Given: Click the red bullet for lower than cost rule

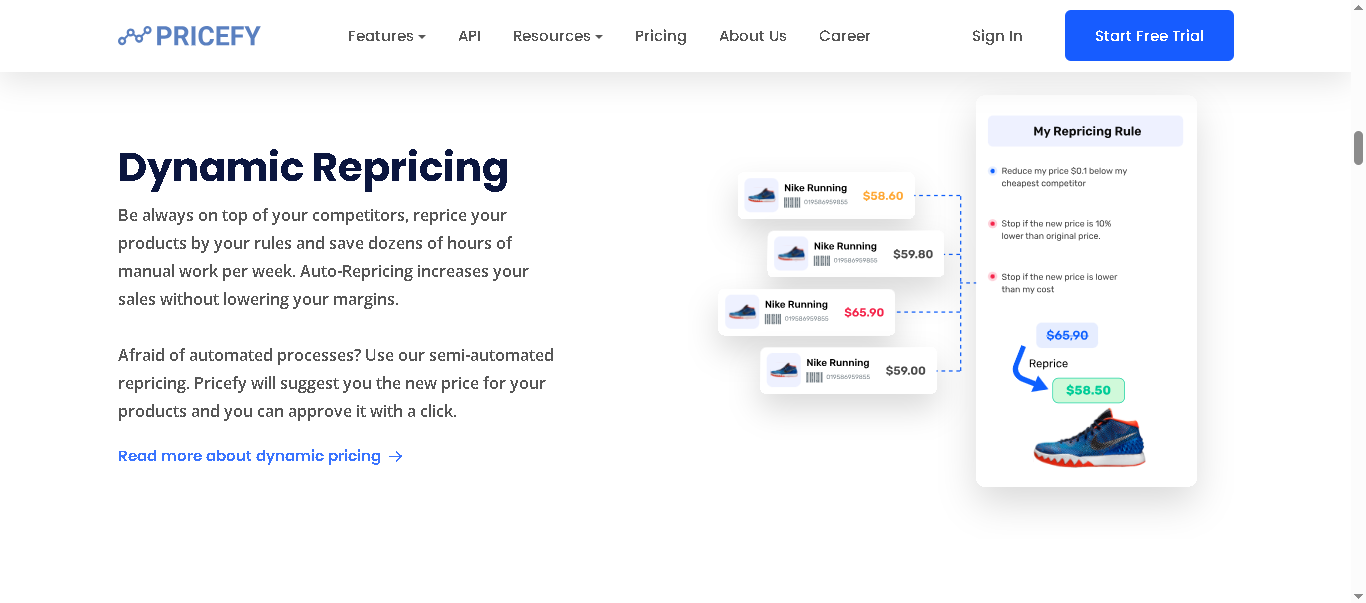Looking at the screenshot, I should point(992,277).
